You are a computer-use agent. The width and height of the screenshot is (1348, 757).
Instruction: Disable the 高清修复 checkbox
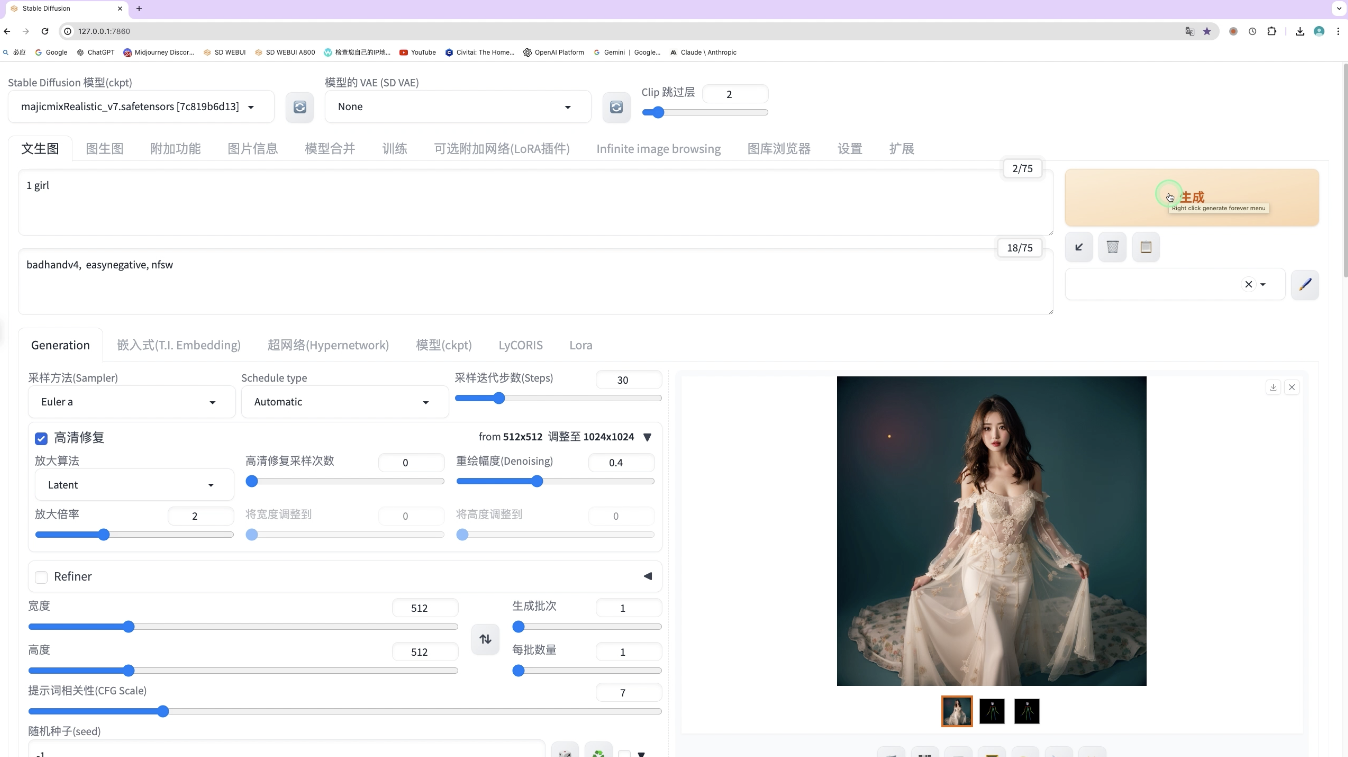pos(41,438)
